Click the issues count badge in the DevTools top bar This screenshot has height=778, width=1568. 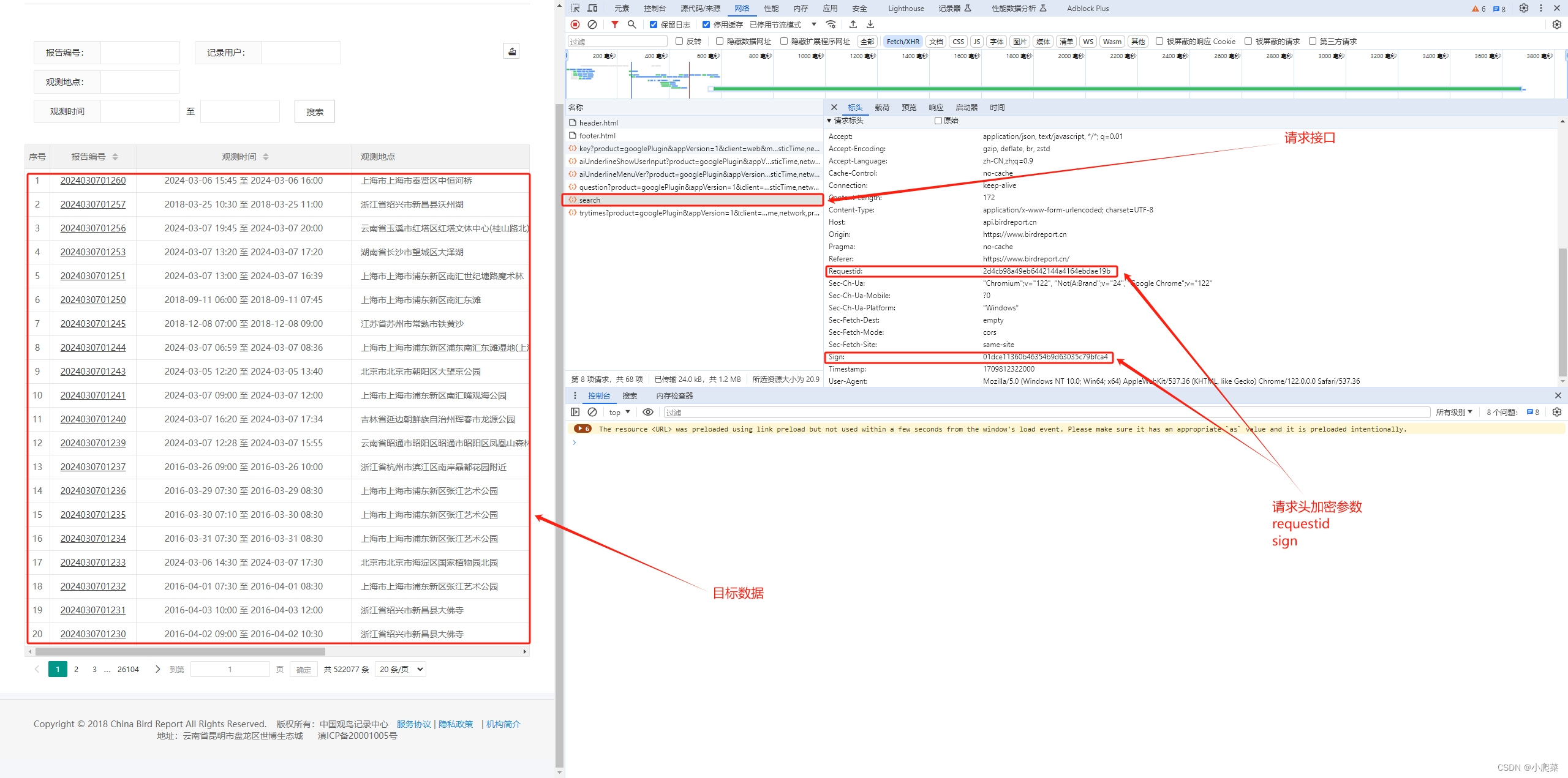pos(1499,9)
